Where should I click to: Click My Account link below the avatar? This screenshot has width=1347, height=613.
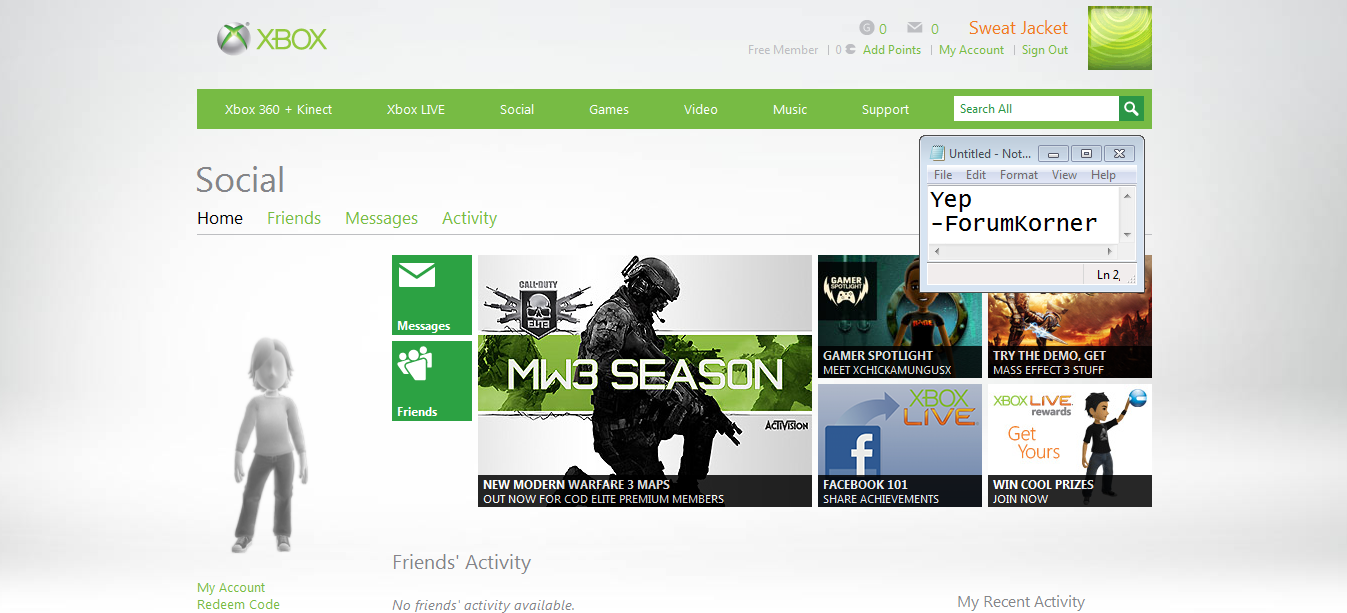[x=231, y=588]
